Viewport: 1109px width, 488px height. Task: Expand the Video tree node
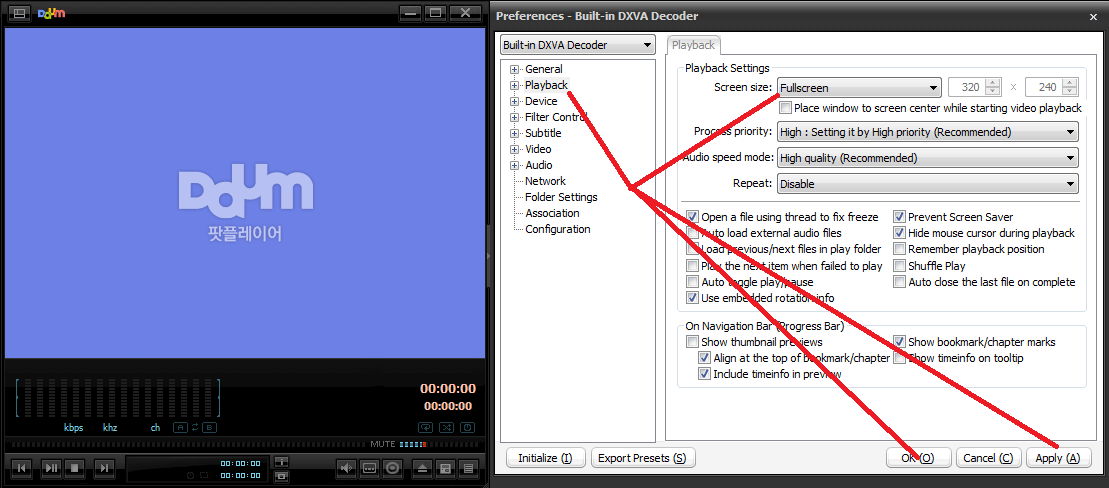pos(514,149)
